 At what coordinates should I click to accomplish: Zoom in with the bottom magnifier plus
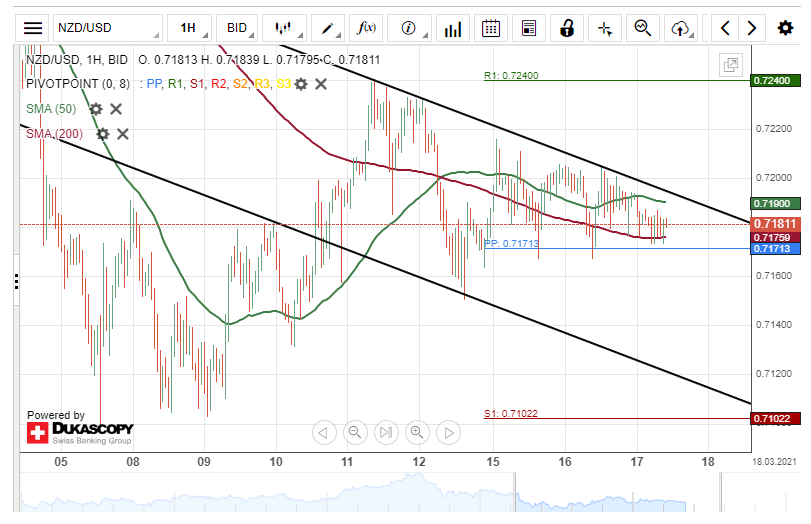coord(418,432)
